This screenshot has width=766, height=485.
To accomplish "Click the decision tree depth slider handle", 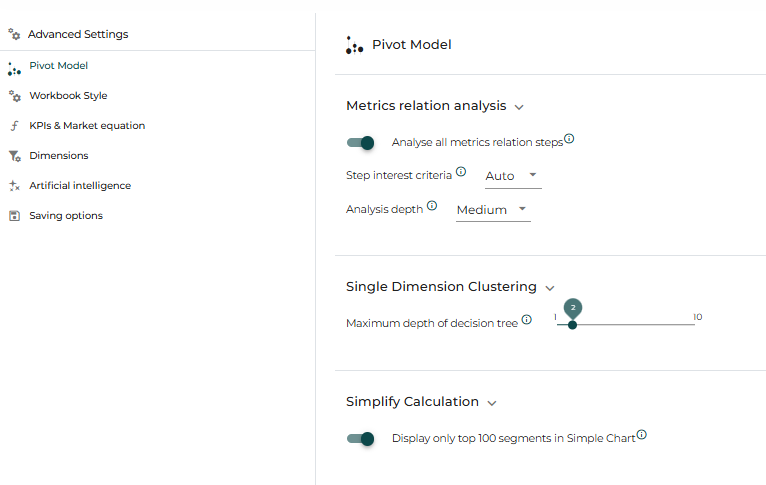I will click(x=573, y=325).
